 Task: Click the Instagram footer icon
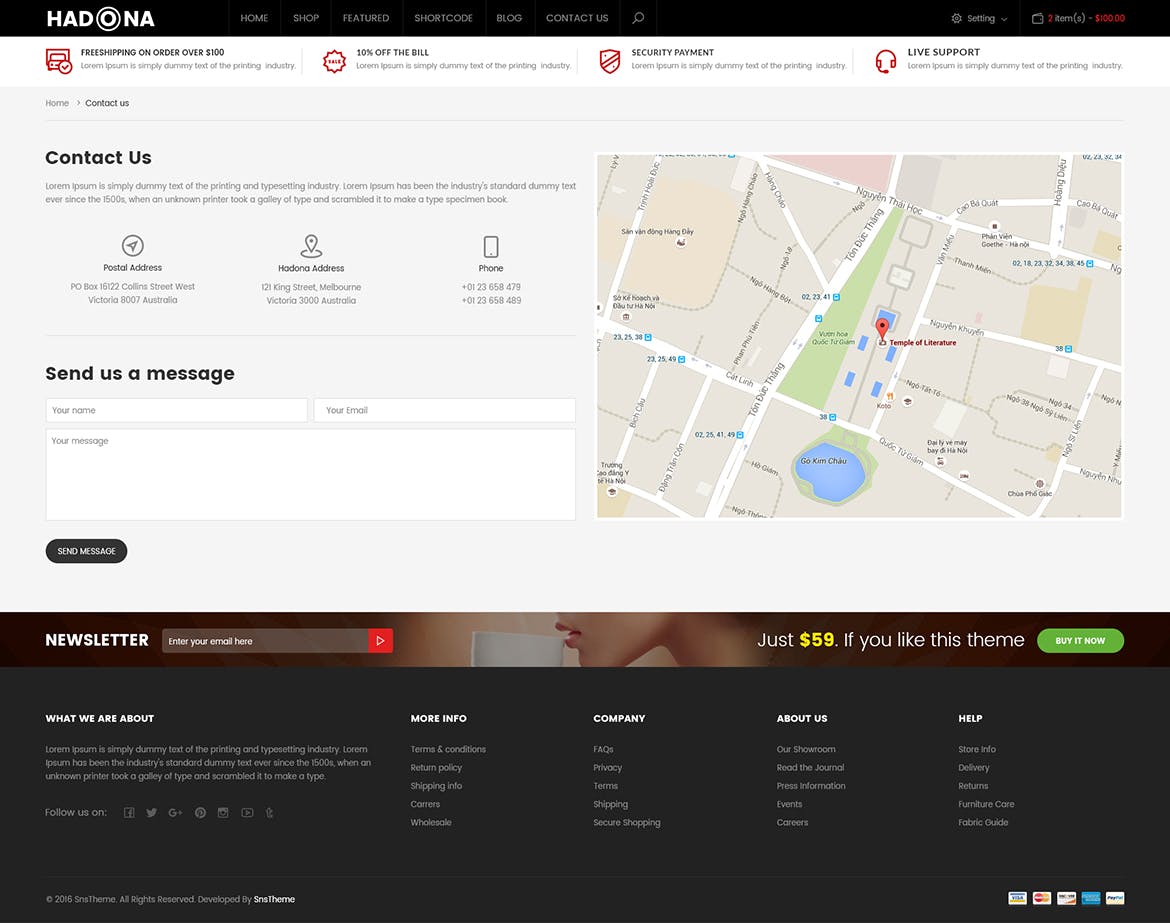(223, 813)
